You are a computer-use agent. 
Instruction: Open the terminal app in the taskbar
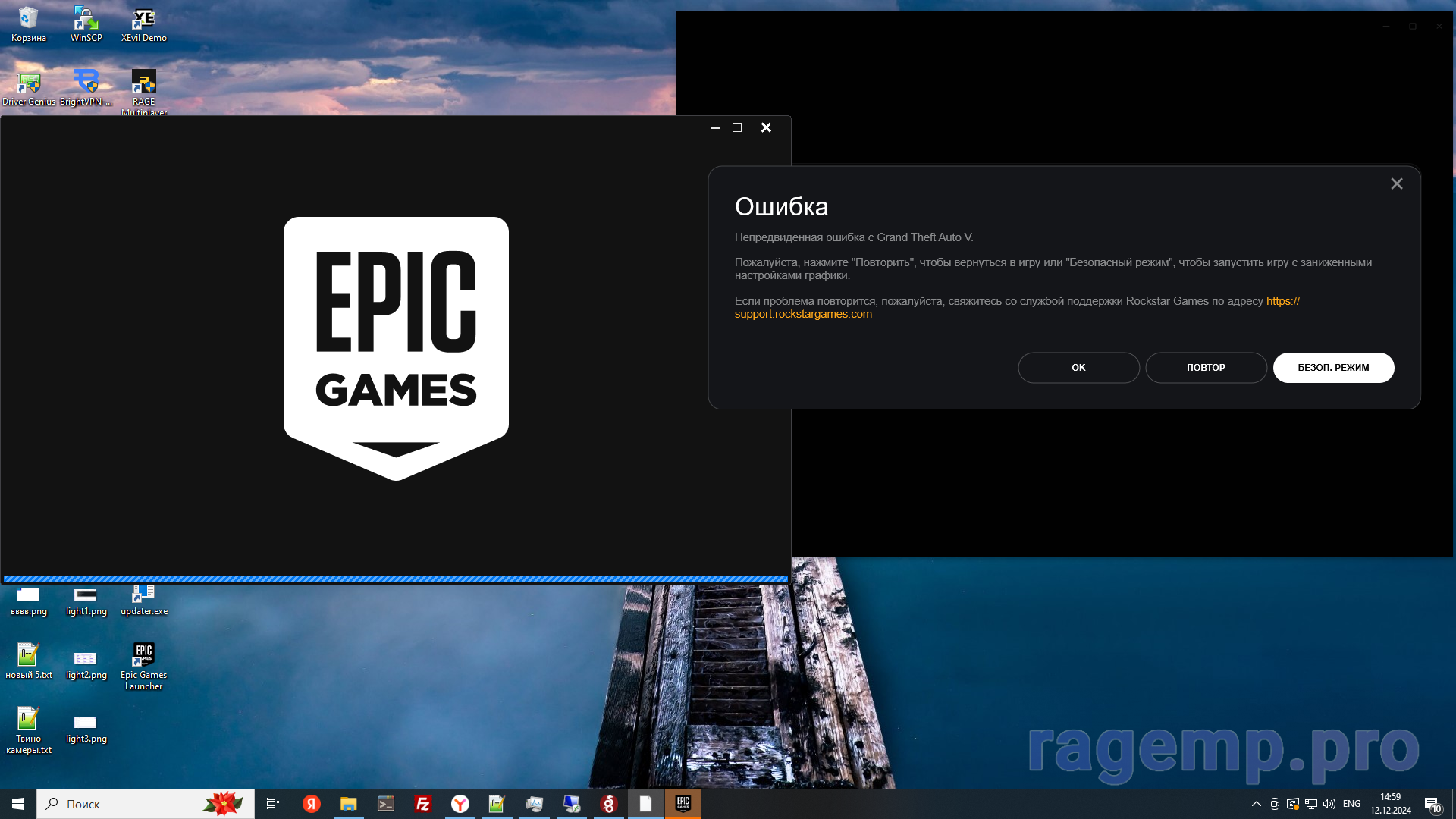pyautogui.click(x=386, y=804)
